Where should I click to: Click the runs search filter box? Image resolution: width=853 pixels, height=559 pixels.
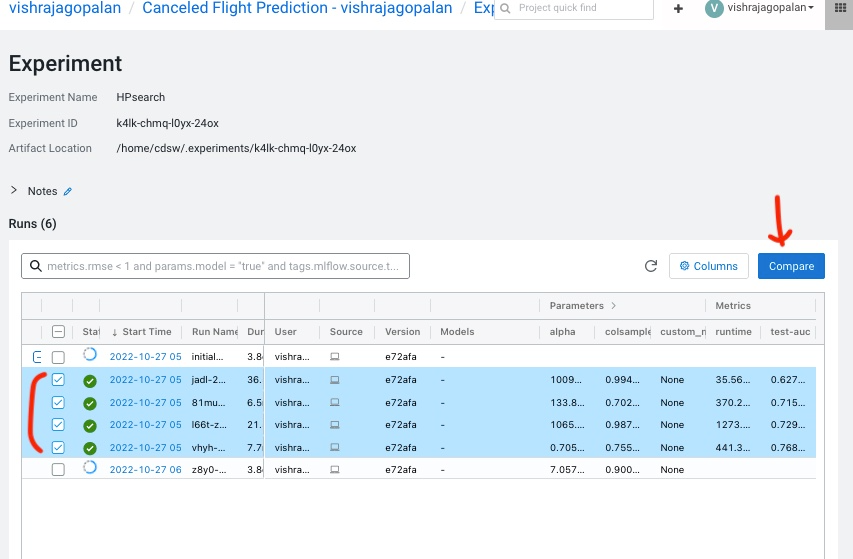tap(215, 266)
